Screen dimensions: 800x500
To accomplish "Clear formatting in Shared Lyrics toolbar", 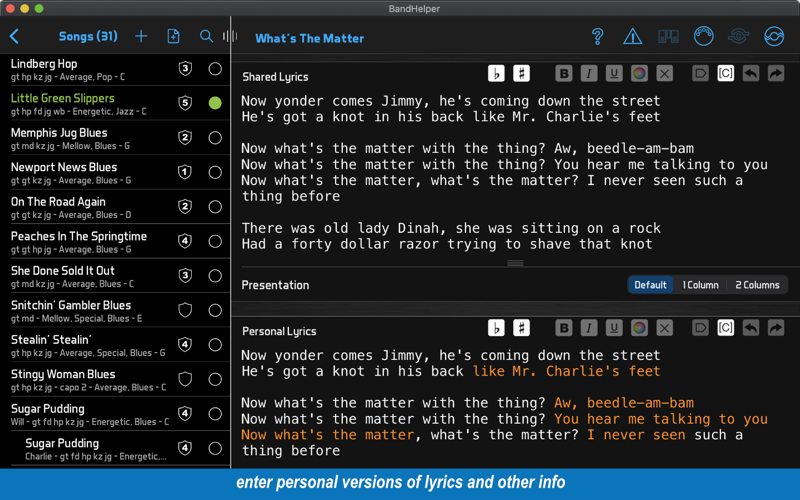I will tap(664, 73).
